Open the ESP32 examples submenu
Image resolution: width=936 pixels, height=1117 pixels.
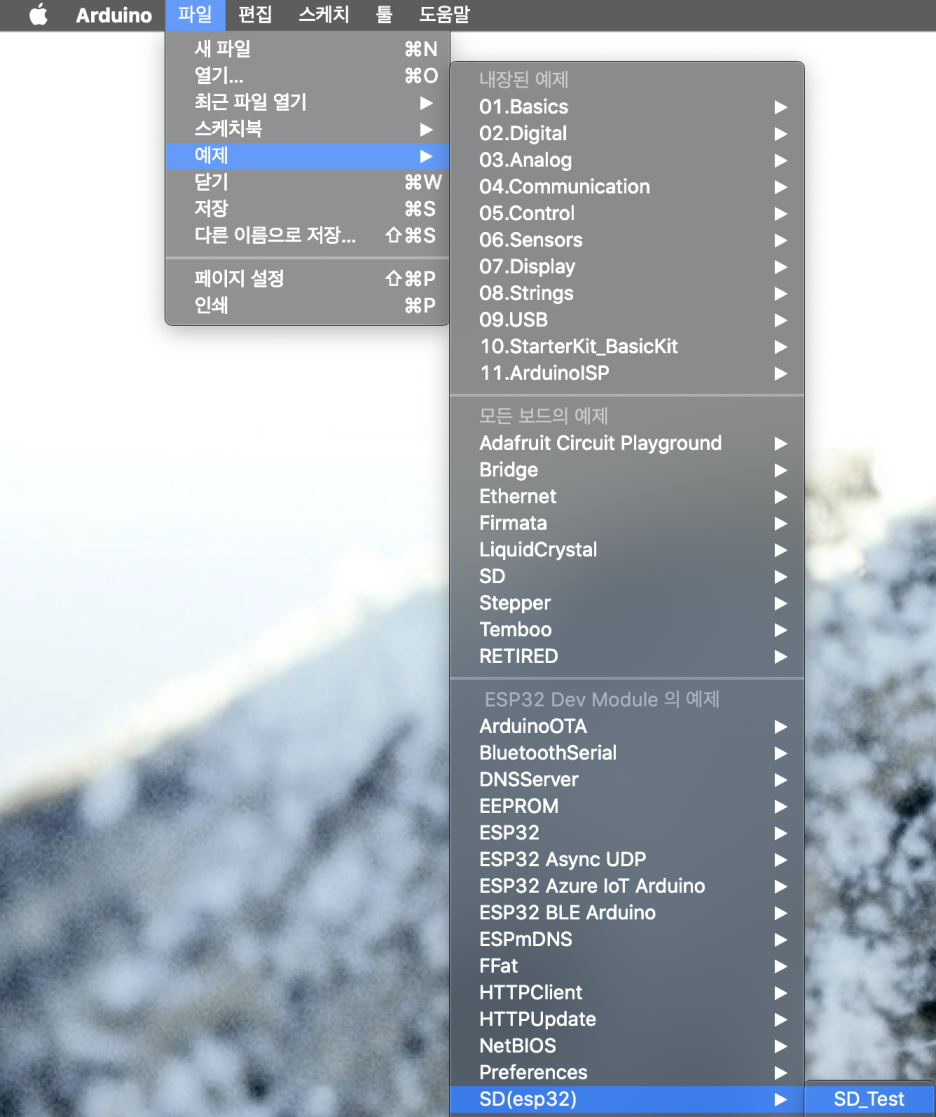tap(627, 833)
